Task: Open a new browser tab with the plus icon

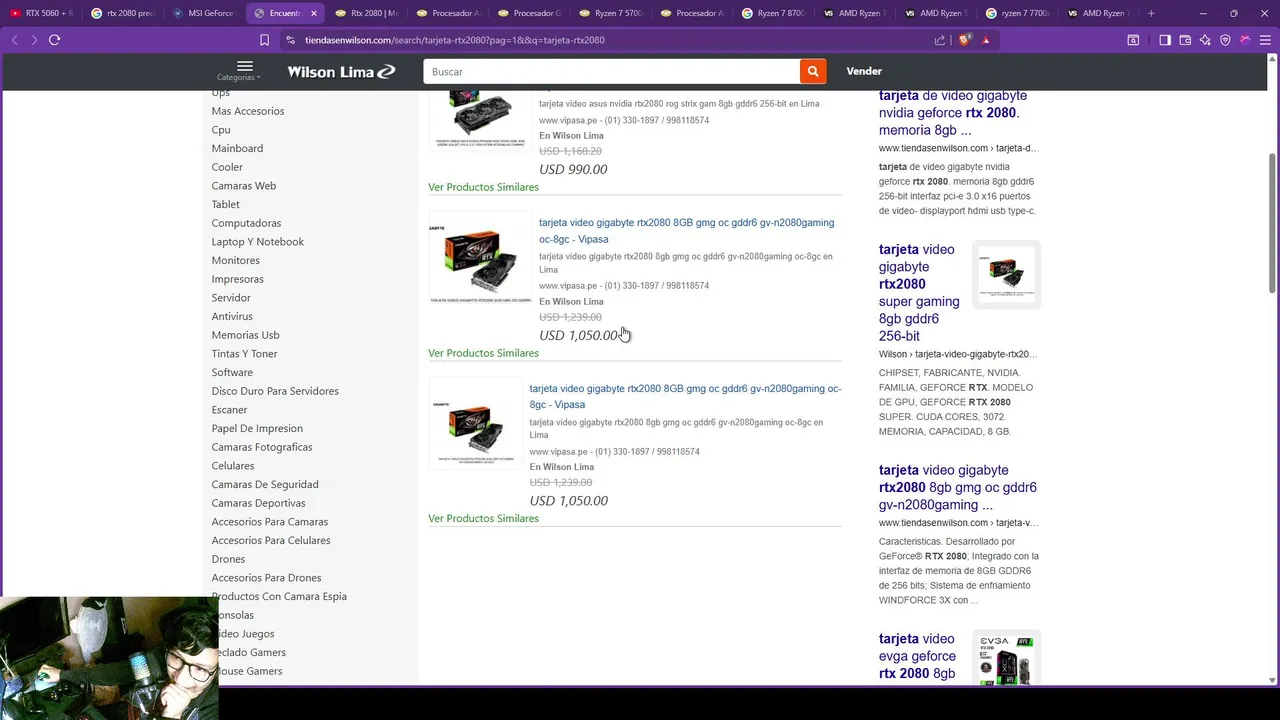Action: [1151, 13]
